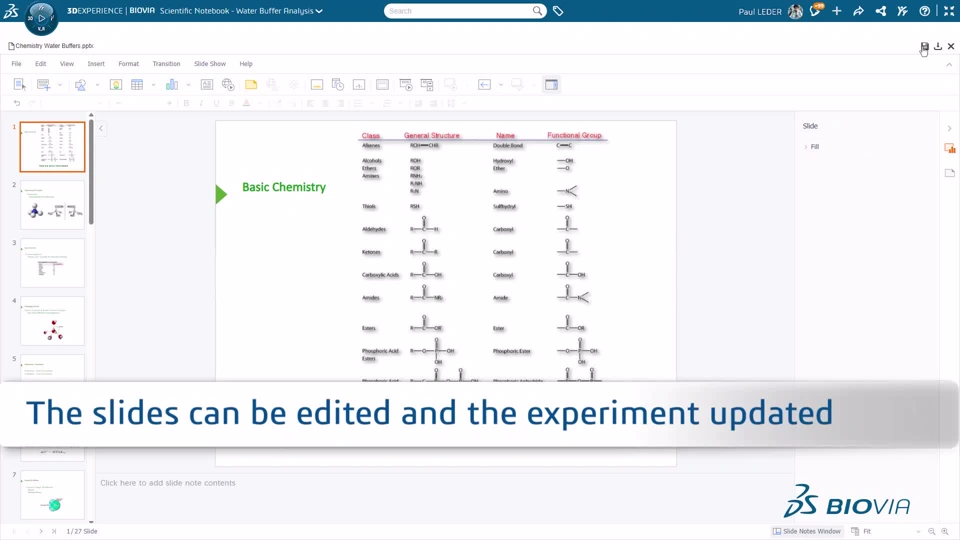The height and width of the screenshot is (540, 960).
Task: Open the notifications chat icon
Action: (x=815, y=11)
